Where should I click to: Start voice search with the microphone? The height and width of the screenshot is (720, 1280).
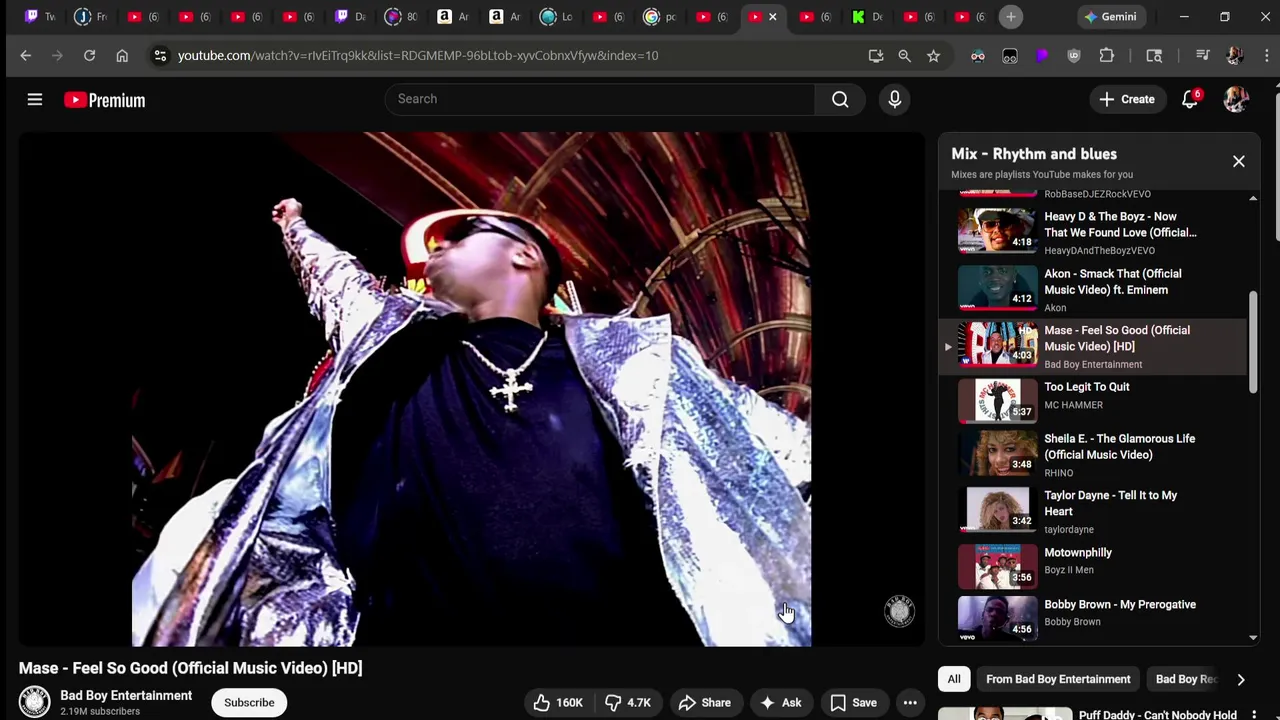894,99
